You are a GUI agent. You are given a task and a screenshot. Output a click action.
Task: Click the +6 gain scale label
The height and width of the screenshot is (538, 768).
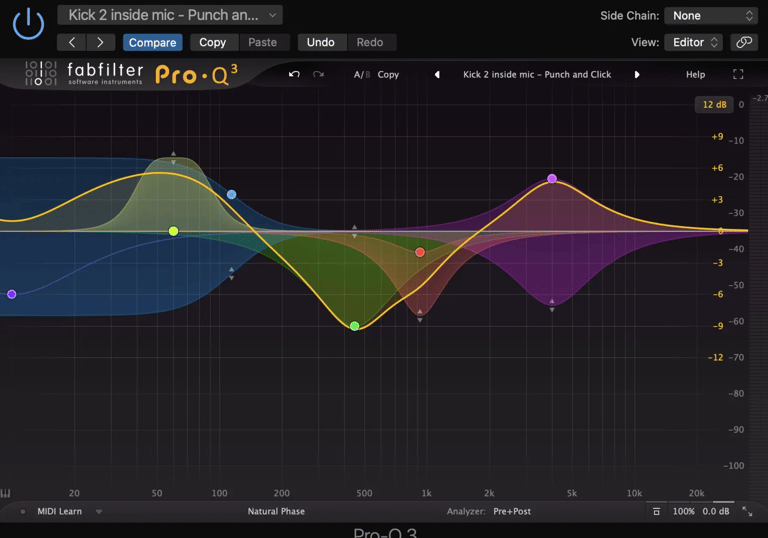coord(717,168)
